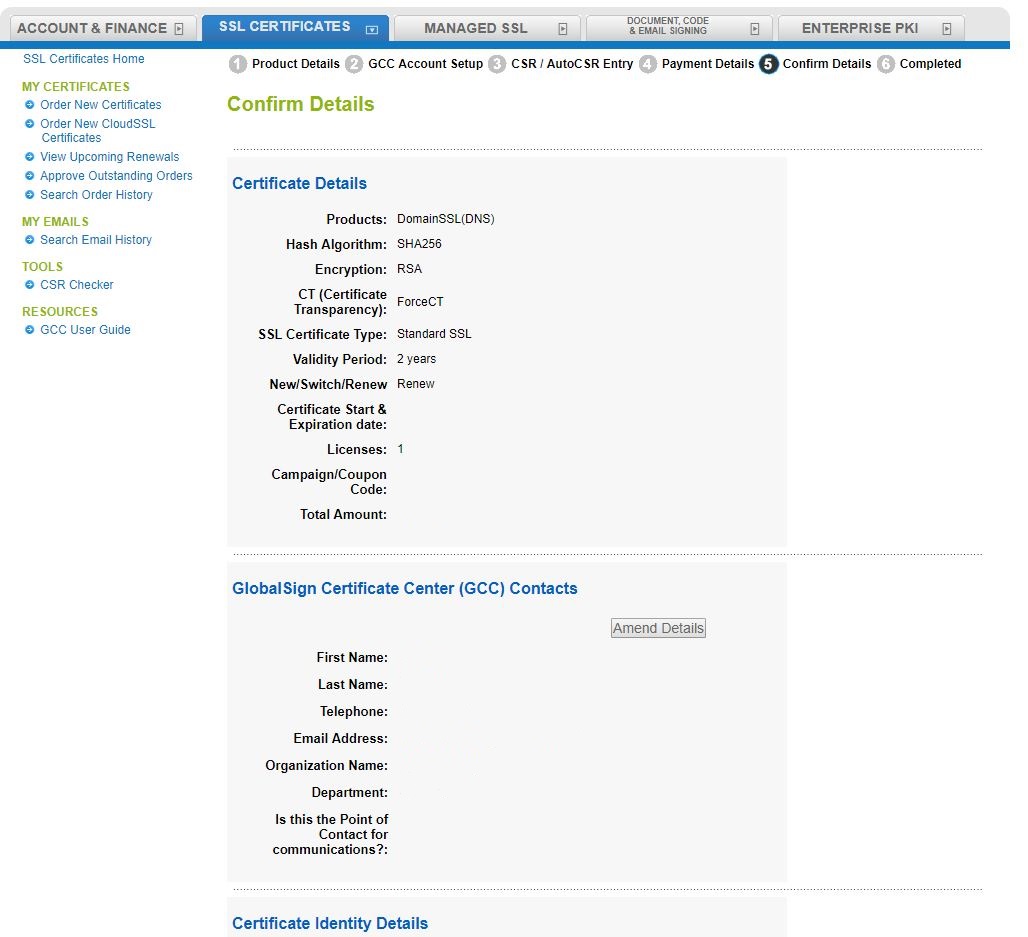This screenshot has width=1028, height=937.
Task: Click the step 4 Payment Details circle icon
Action: pos(648,65)
